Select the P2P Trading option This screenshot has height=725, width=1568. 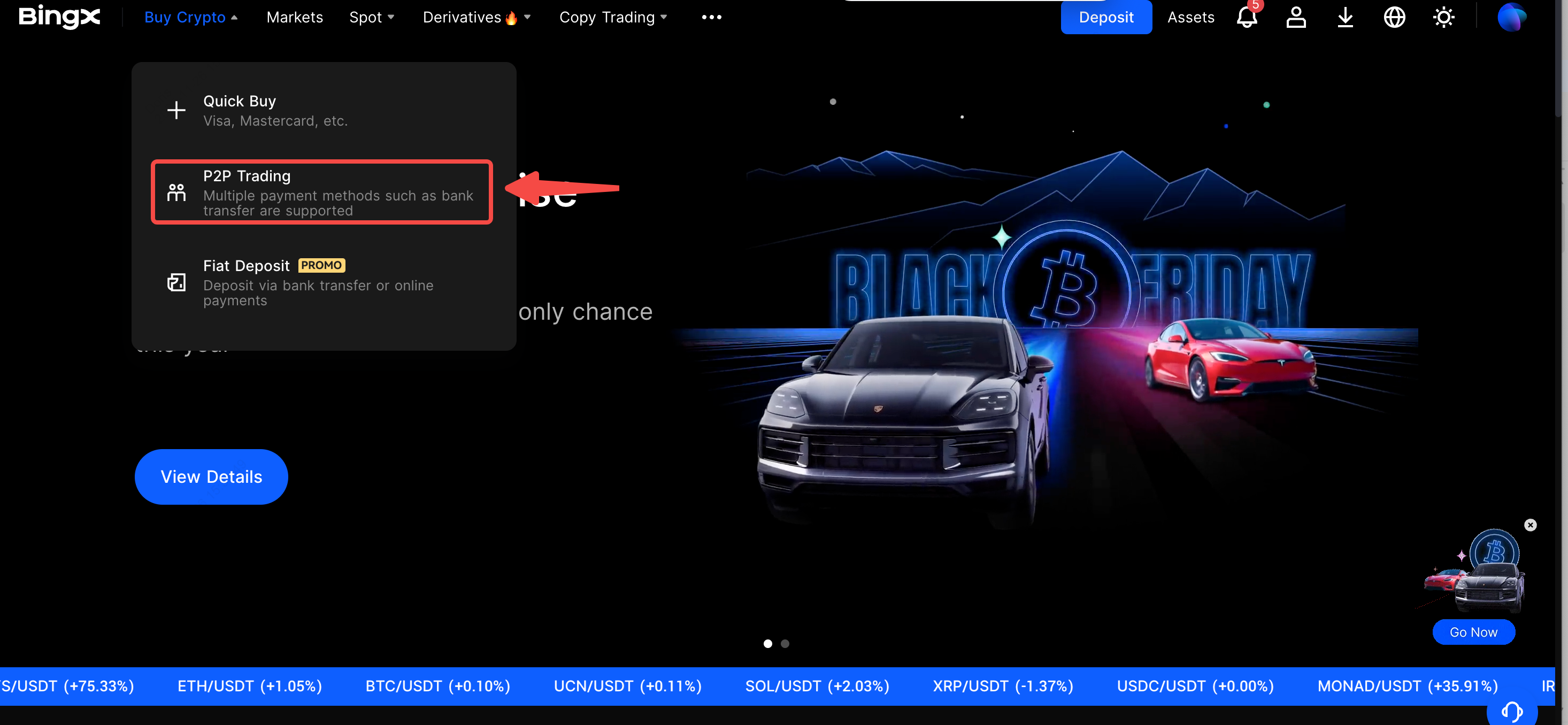click(x=321, y=192)
